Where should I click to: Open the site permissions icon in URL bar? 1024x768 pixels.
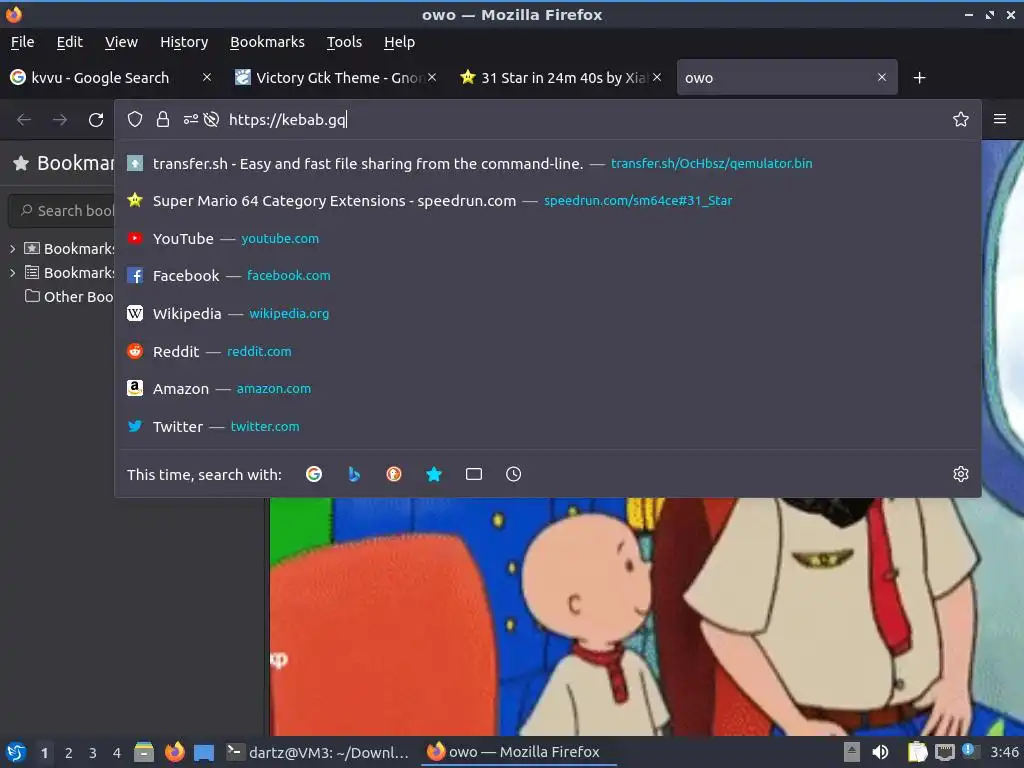pos(190,120)
